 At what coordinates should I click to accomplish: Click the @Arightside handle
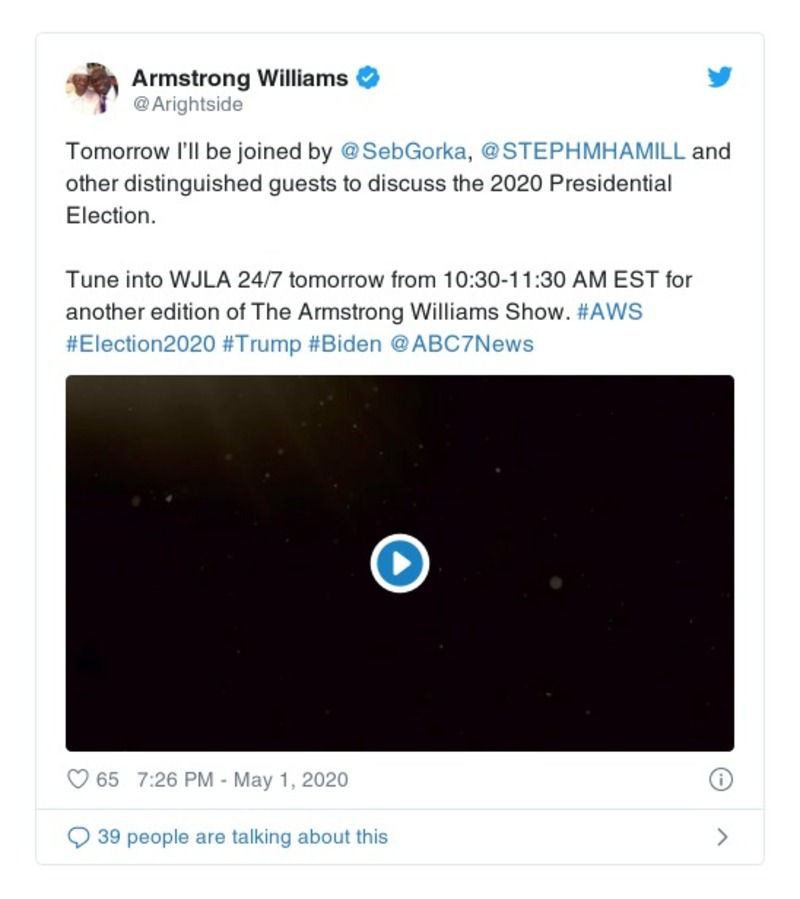188,104
